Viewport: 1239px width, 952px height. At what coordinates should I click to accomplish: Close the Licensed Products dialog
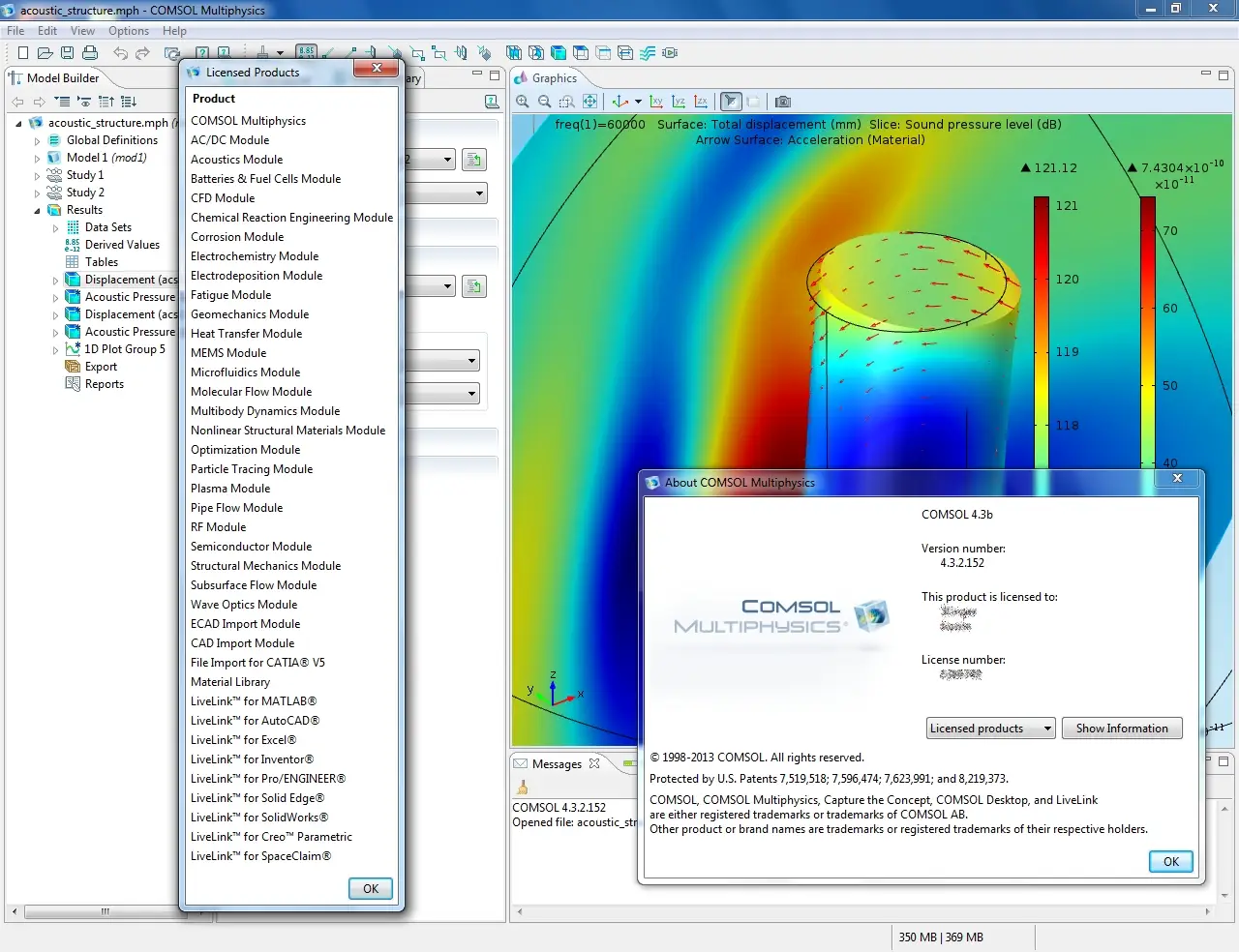pyautogui.click(x=377, y=68)
